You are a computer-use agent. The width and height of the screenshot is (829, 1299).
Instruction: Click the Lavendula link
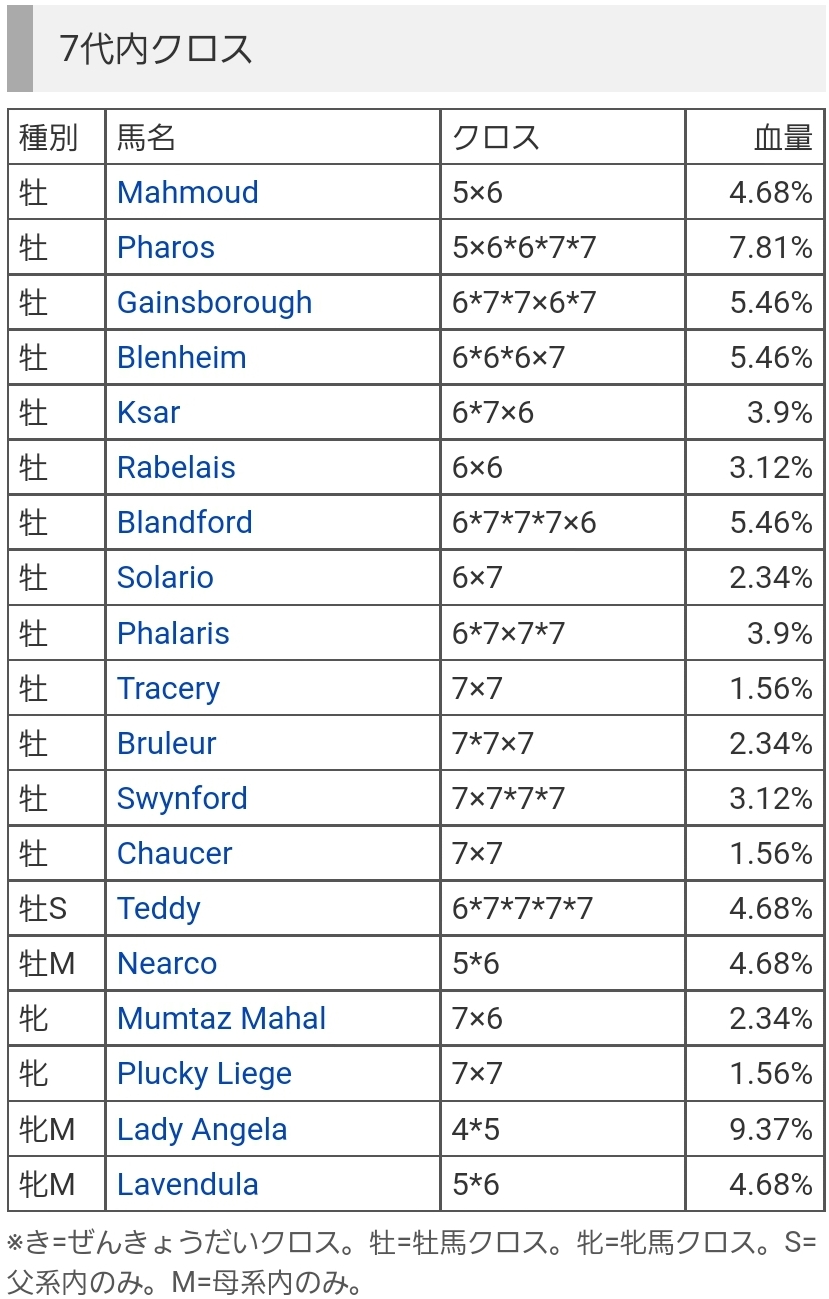187,1184
